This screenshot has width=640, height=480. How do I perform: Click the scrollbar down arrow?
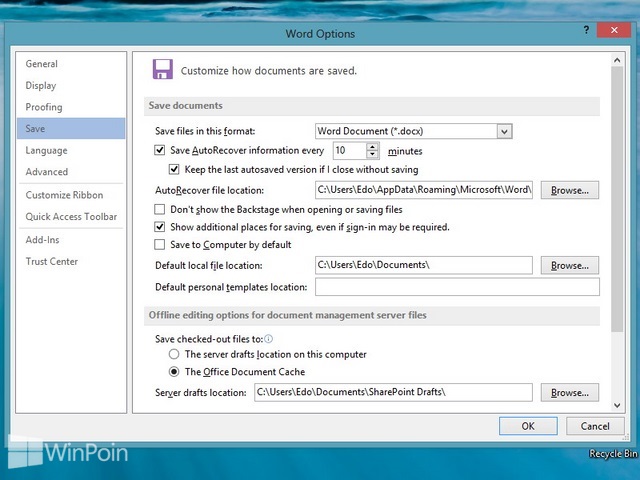617,405
